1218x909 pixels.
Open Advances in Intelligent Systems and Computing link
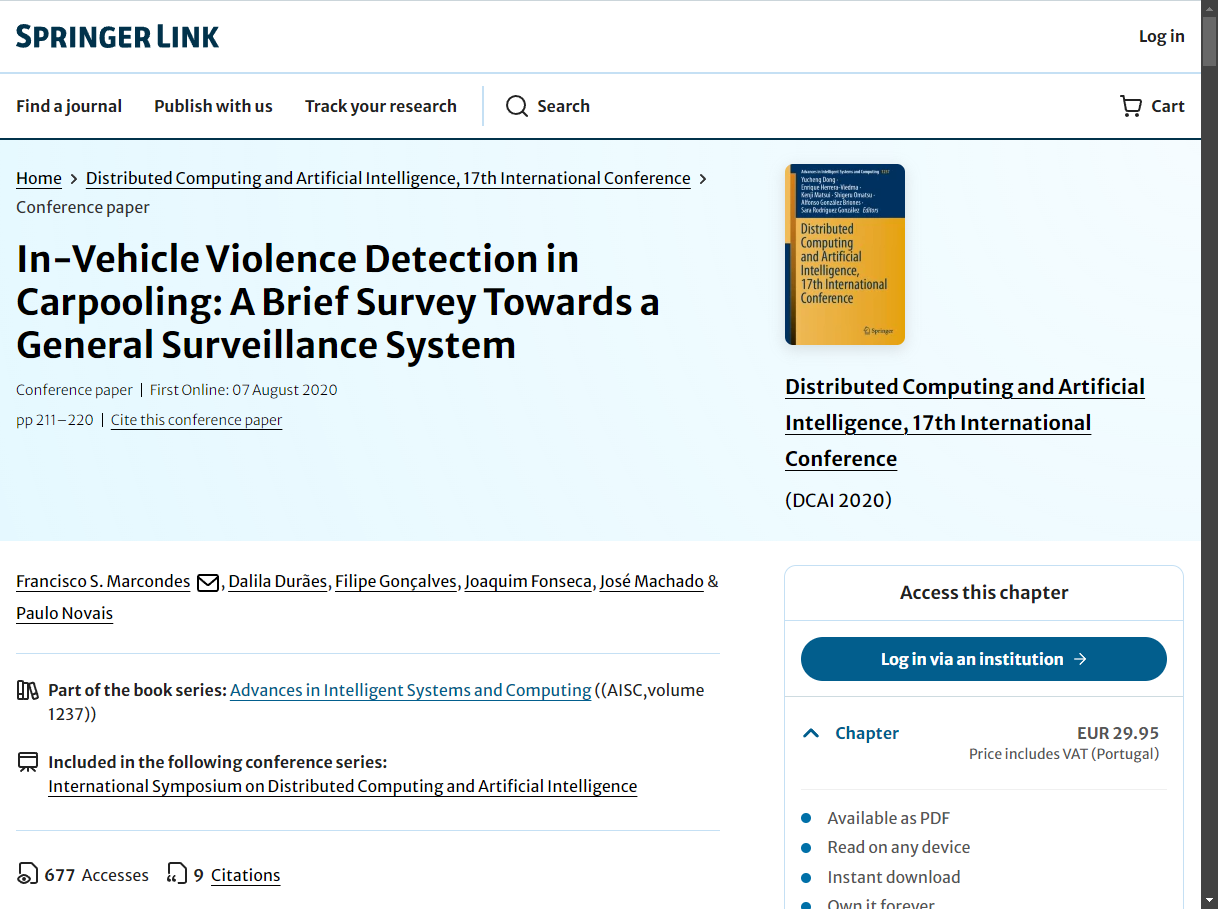point(411,690)
